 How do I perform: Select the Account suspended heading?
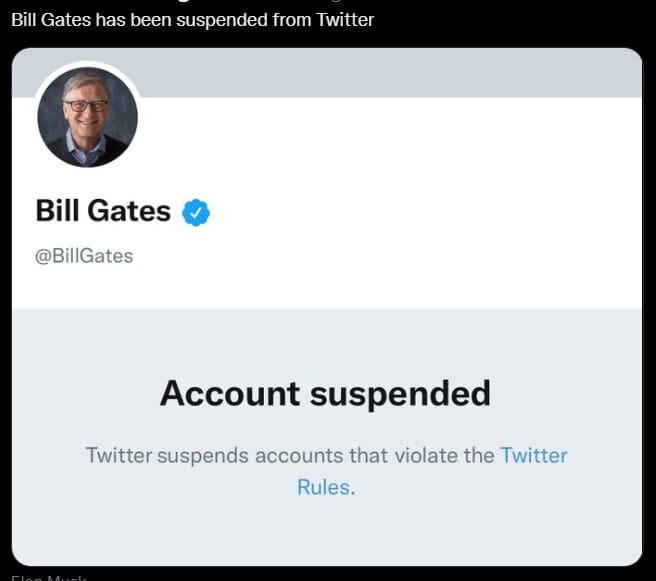click(325, 393)
